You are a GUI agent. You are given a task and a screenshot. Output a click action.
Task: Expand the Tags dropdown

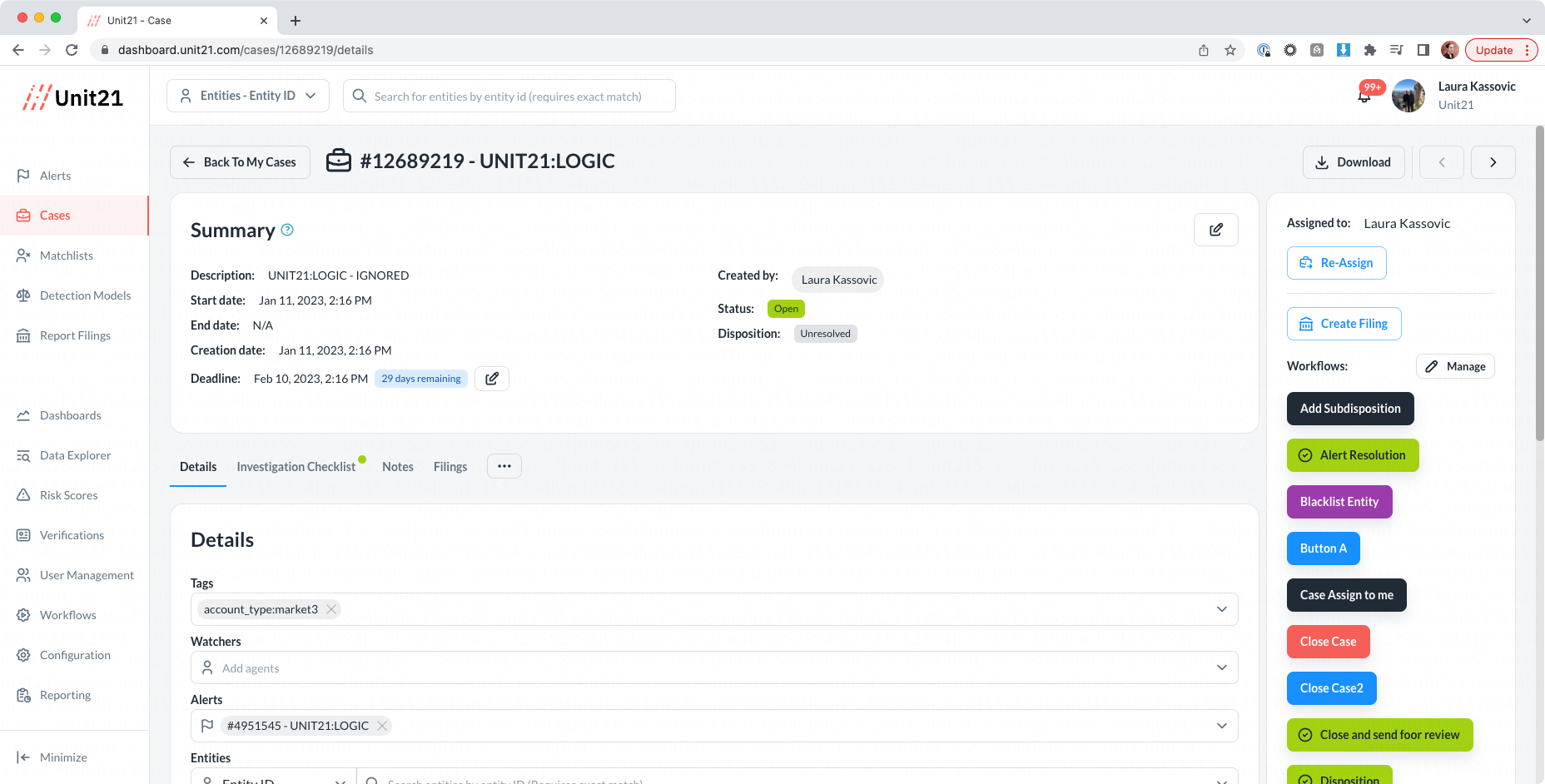point(1222,609)
